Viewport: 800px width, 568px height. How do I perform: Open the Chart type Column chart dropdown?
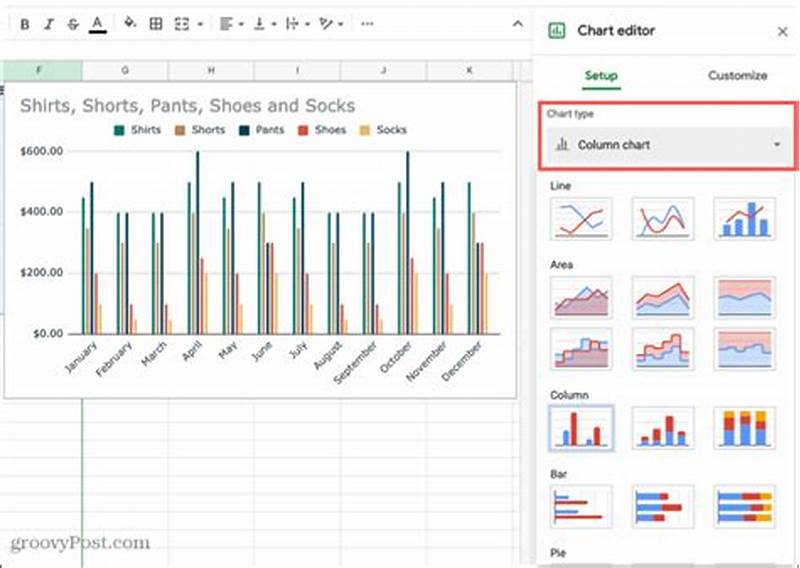click(x=668, y=145)
